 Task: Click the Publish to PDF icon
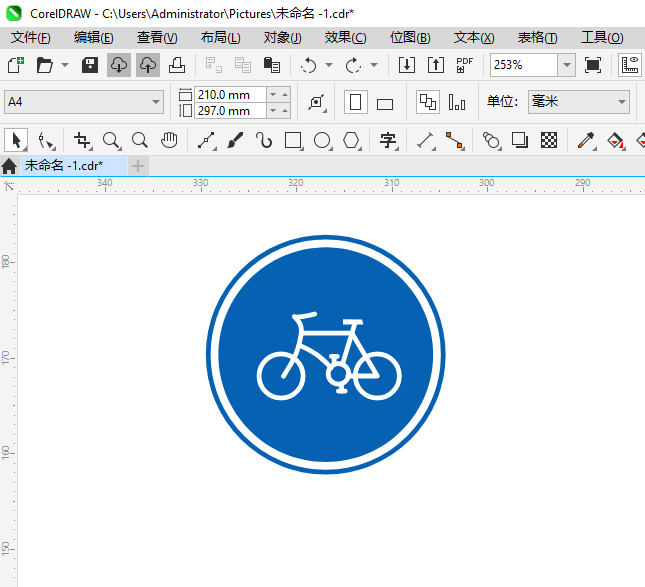(x=465, y=65)
